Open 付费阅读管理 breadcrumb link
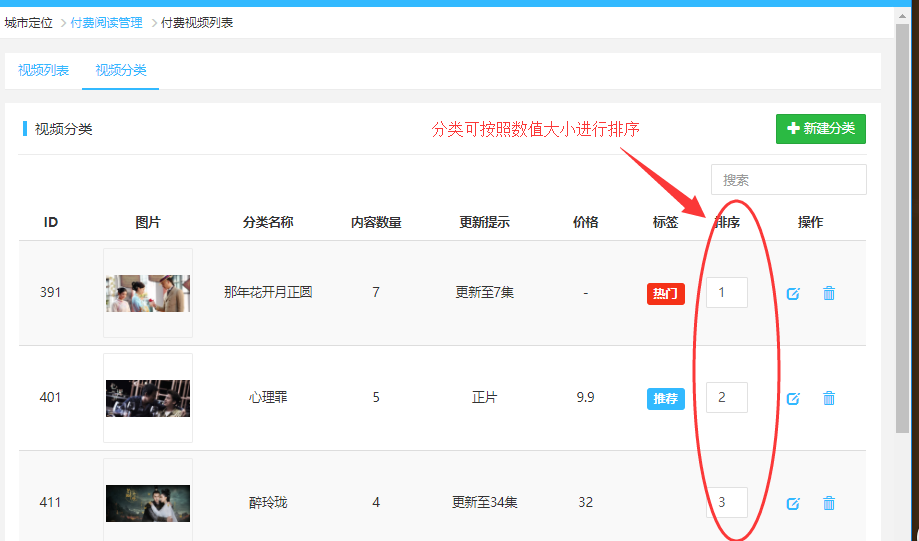This screenshot has width=919, height=541. pyautogui.click(x=106, y=22)
